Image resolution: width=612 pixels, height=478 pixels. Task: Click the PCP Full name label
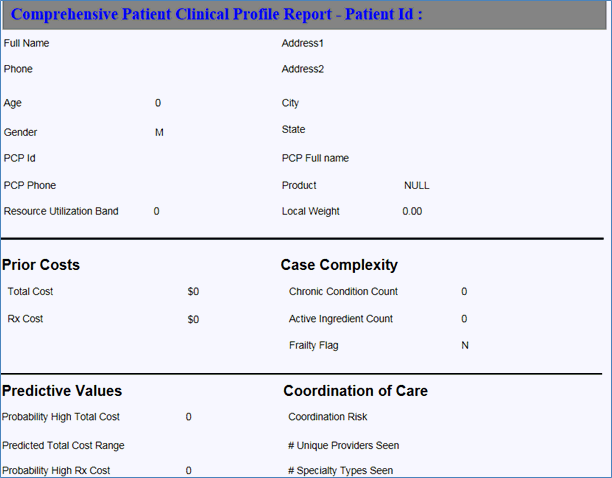tap(315, 158)
